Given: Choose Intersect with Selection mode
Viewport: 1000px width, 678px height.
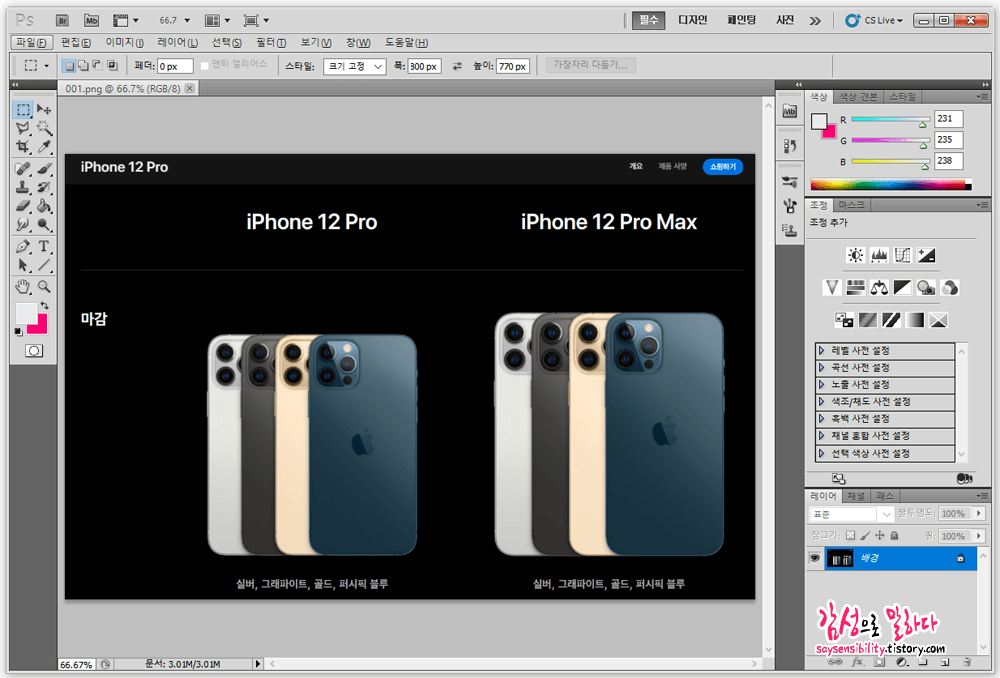Looking at the screenshot, I should [x=112, y=65].
